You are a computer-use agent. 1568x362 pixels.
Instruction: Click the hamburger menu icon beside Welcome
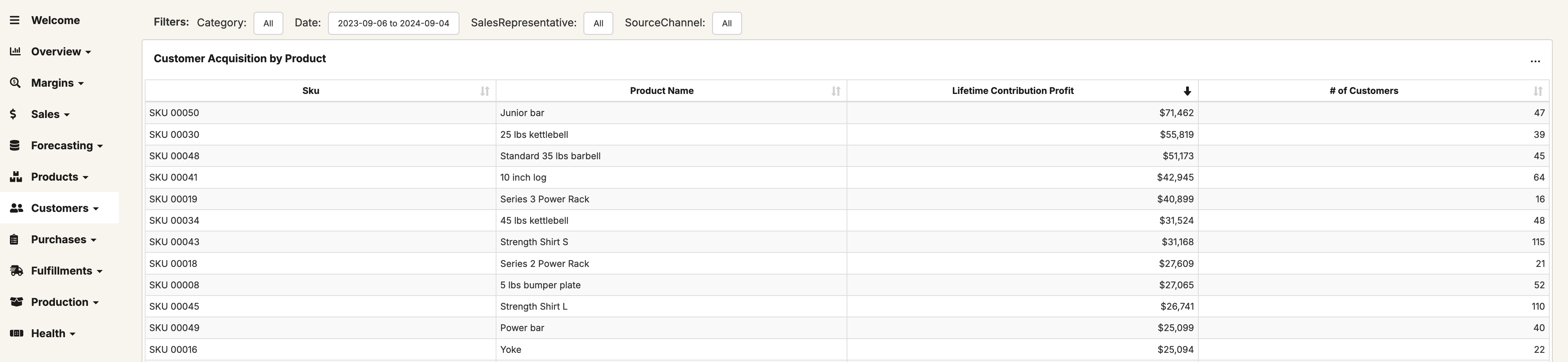pos(15,20)
